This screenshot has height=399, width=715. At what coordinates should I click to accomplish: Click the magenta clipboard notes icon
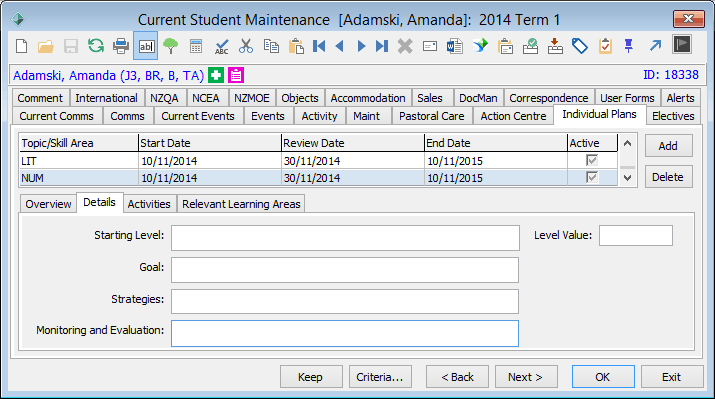(x=236, y=75)
